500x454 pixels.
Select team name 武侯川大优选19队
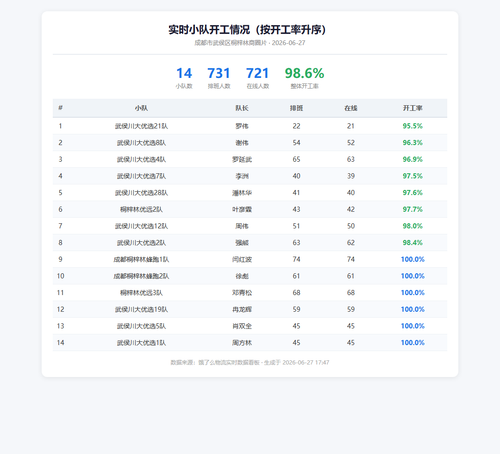pyautogui.click(x=141, y=309)
